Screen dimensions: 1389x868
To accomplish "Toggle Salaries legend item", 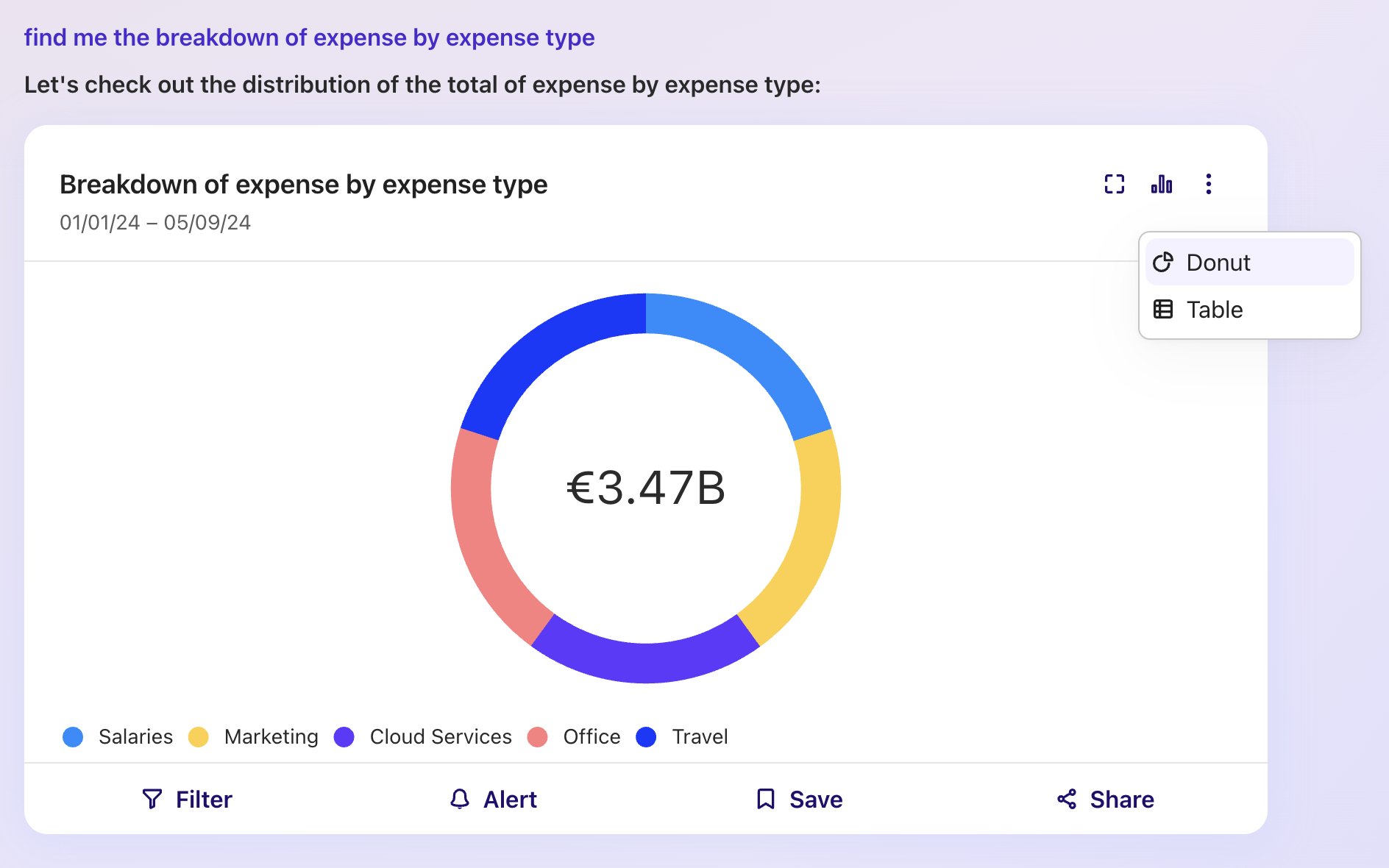I will (118, 736).
